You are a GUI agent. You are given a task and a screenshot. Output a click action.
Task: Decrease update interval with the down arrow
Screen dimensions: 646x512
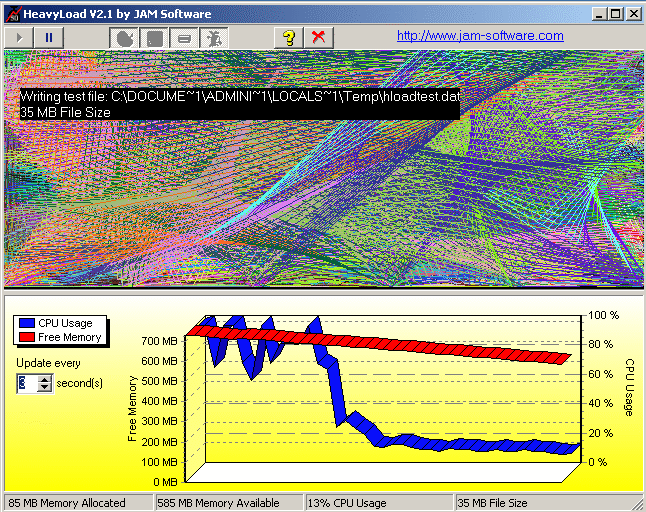[x=44, y=389]
